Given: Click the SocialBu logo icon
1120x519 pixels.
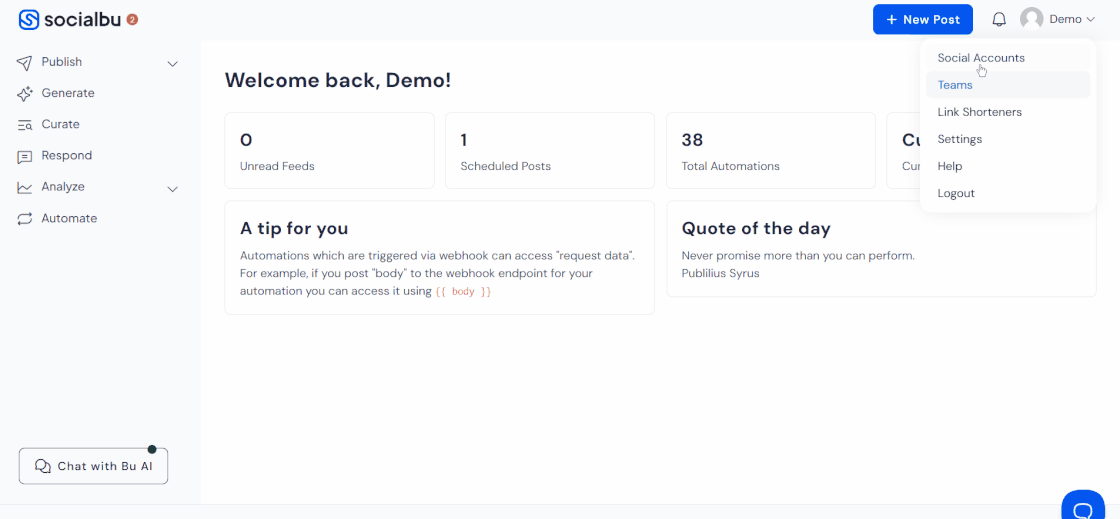Looking at the screenshot, I should point(29,19).
